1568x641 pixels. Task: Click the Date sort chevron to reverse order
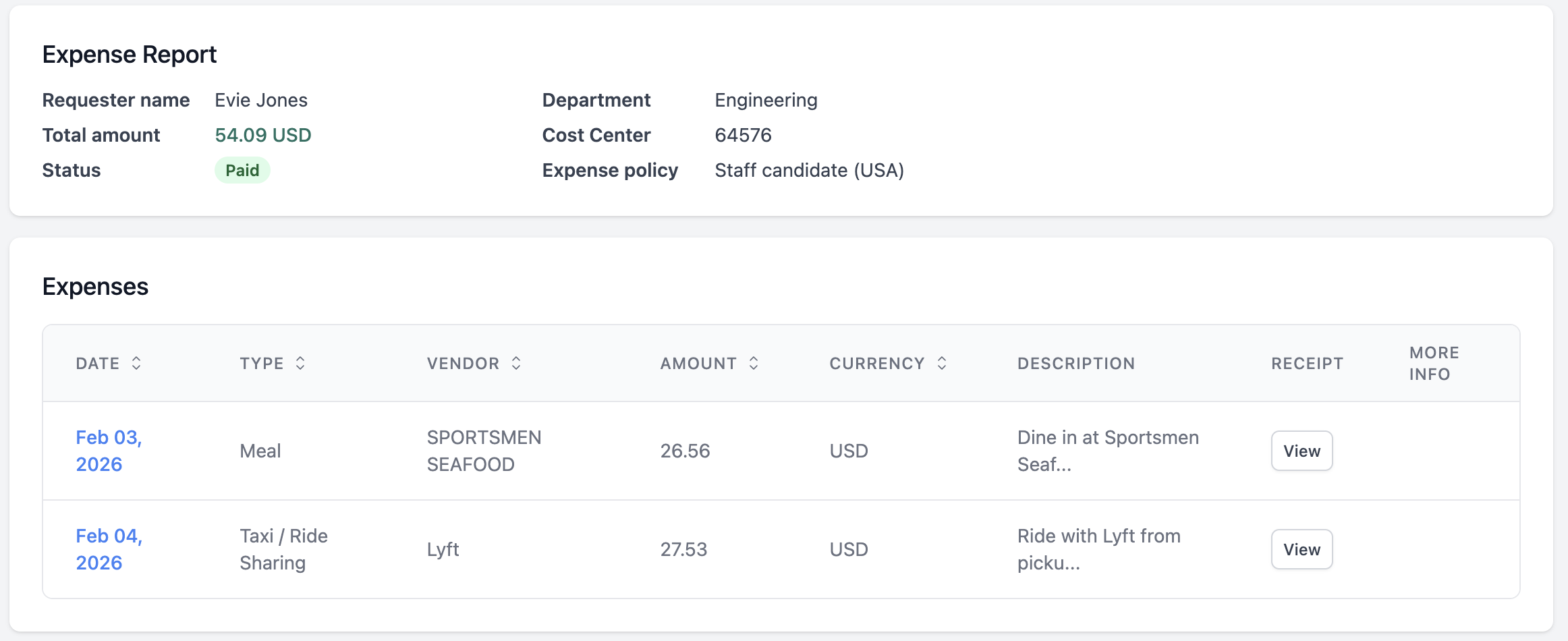tap(137, 363)
